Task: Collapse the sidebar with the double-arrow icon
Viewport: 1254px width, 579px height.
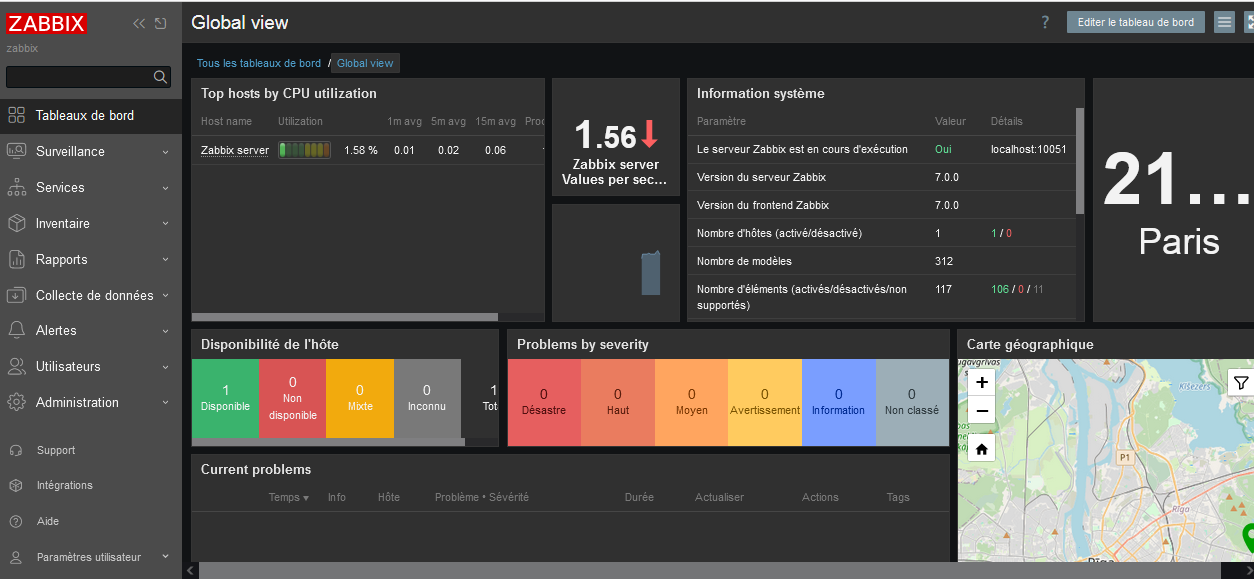Action: tap(139, 24)
